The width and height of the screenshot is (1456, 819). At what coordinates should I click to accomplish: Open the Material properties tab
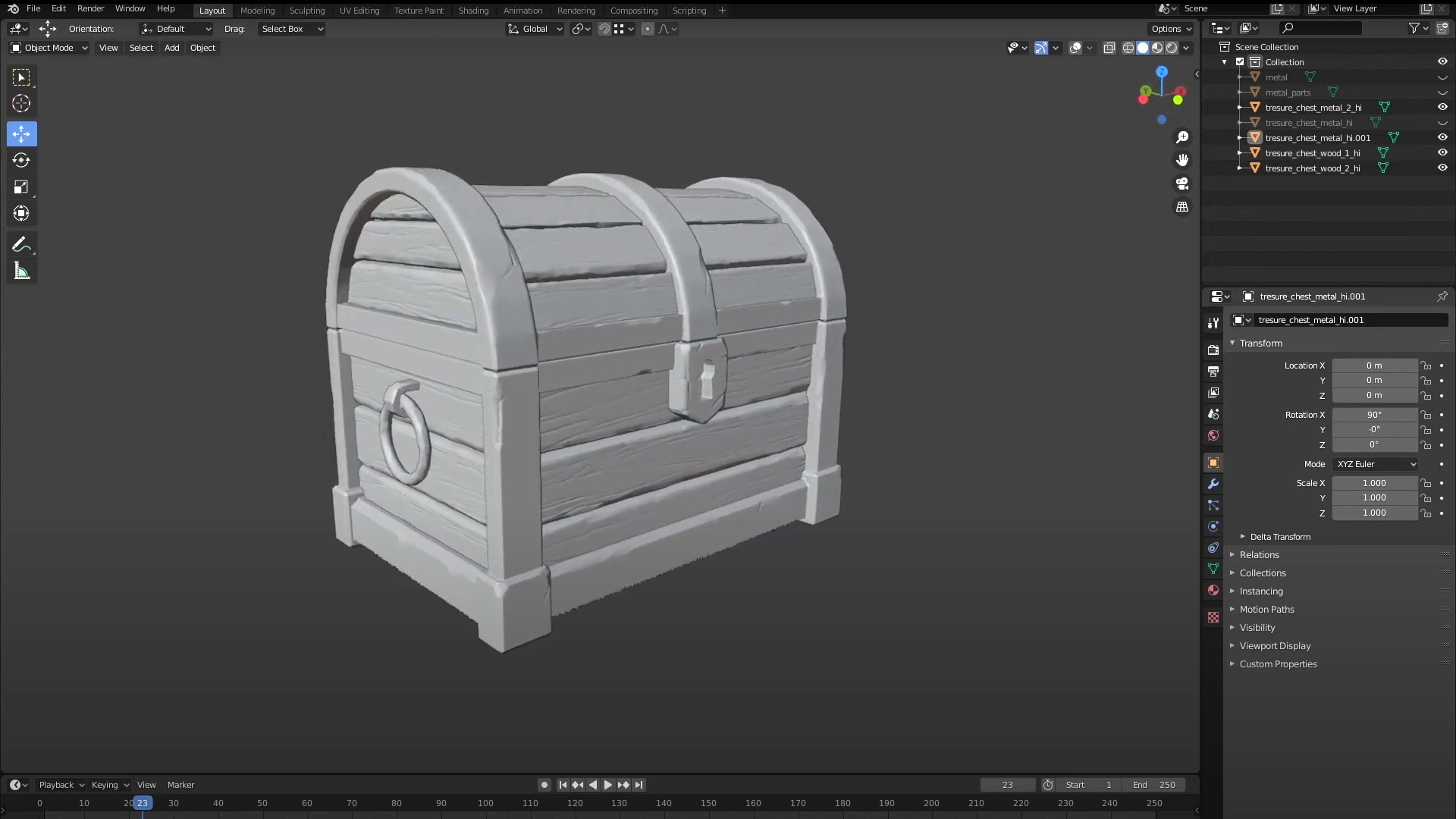(x=1213, y=590)
